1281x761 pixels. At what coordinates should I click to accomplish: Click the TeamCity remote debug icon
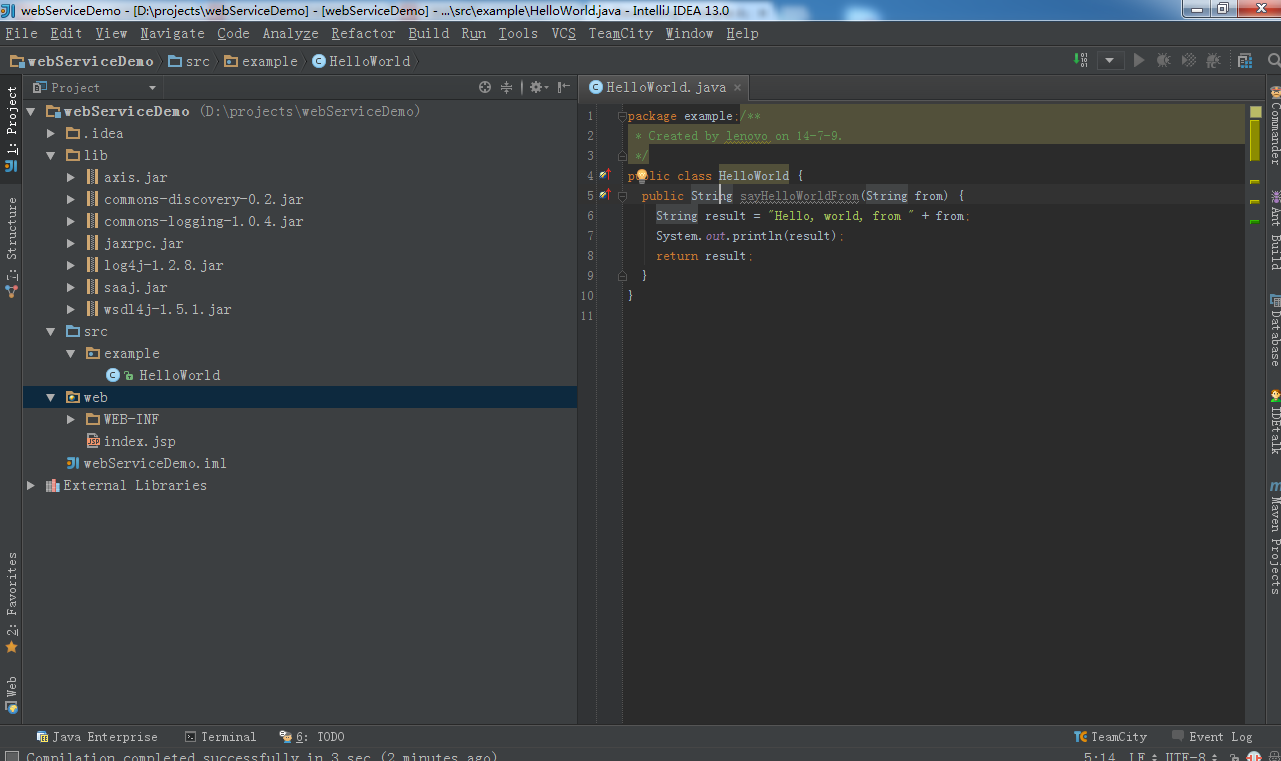coord(1213,60)
